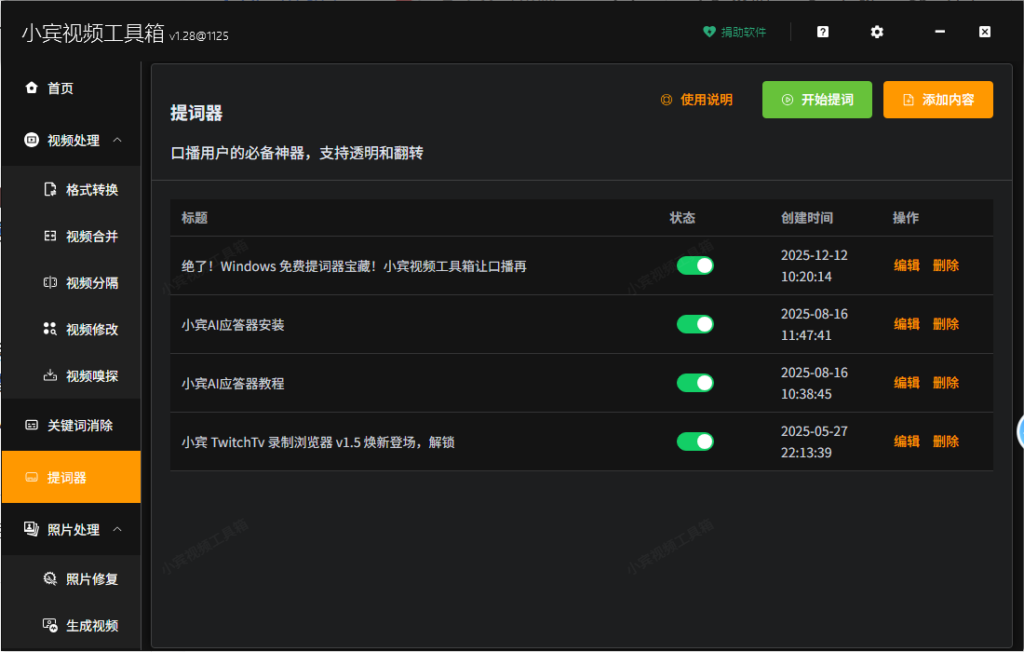The height and width of the screenshot is (652, 1024).
Task: Click the 添加内容 orange button
Action: tap(938, 99)
